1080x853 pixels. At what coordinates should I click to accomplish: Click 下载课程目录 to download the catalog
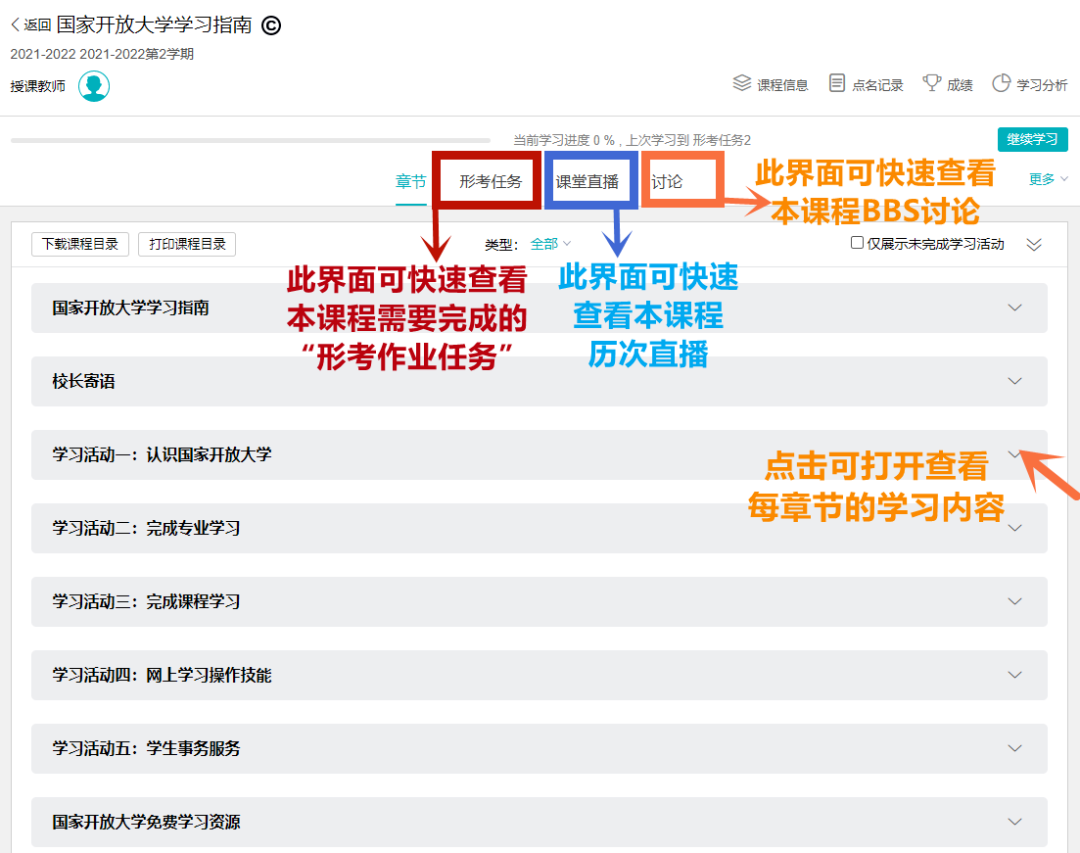[x=80, y=244]
